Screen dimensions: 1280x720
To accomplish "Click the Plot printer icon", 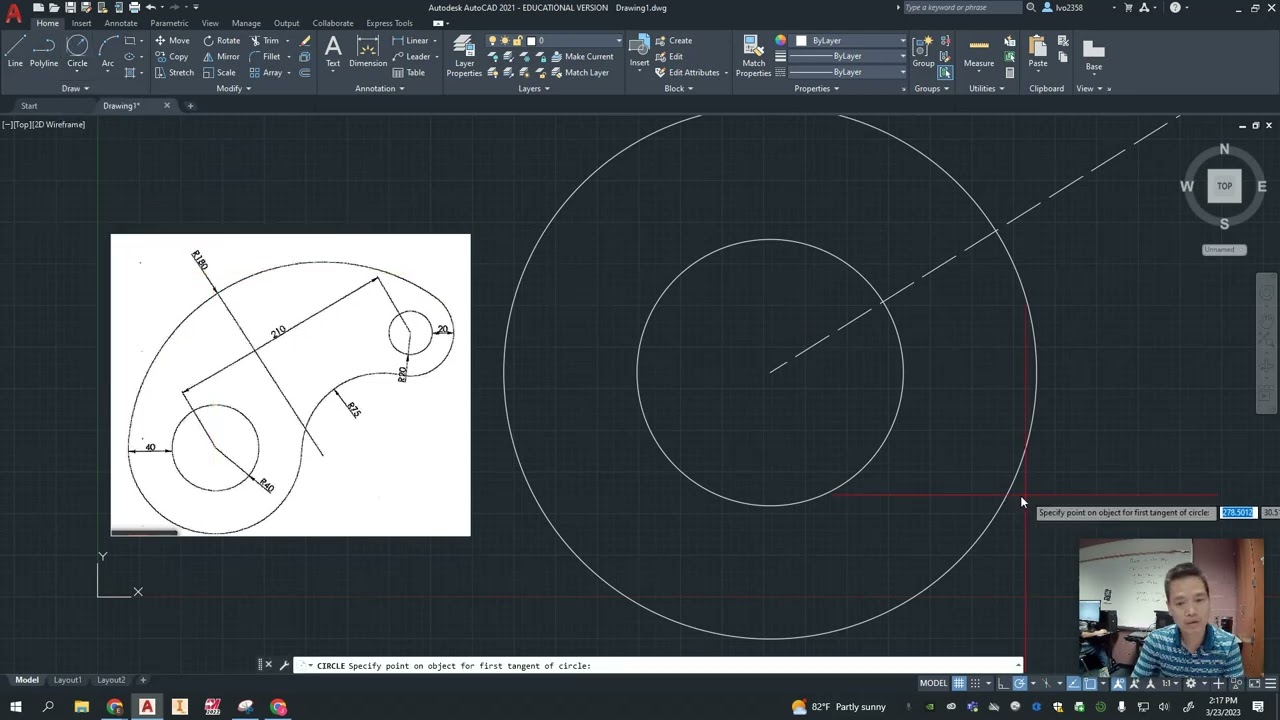I will (134, 7).
